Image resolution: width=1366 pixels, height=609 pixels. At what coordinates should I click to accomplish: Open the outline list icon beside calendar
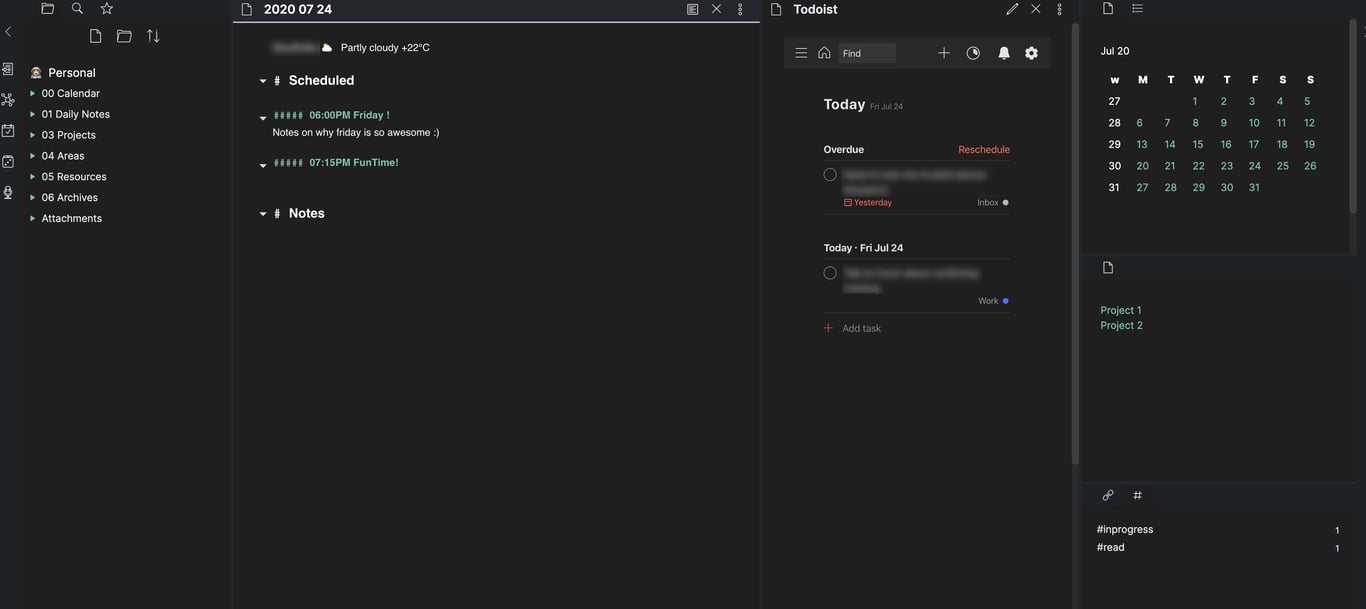1137,8
